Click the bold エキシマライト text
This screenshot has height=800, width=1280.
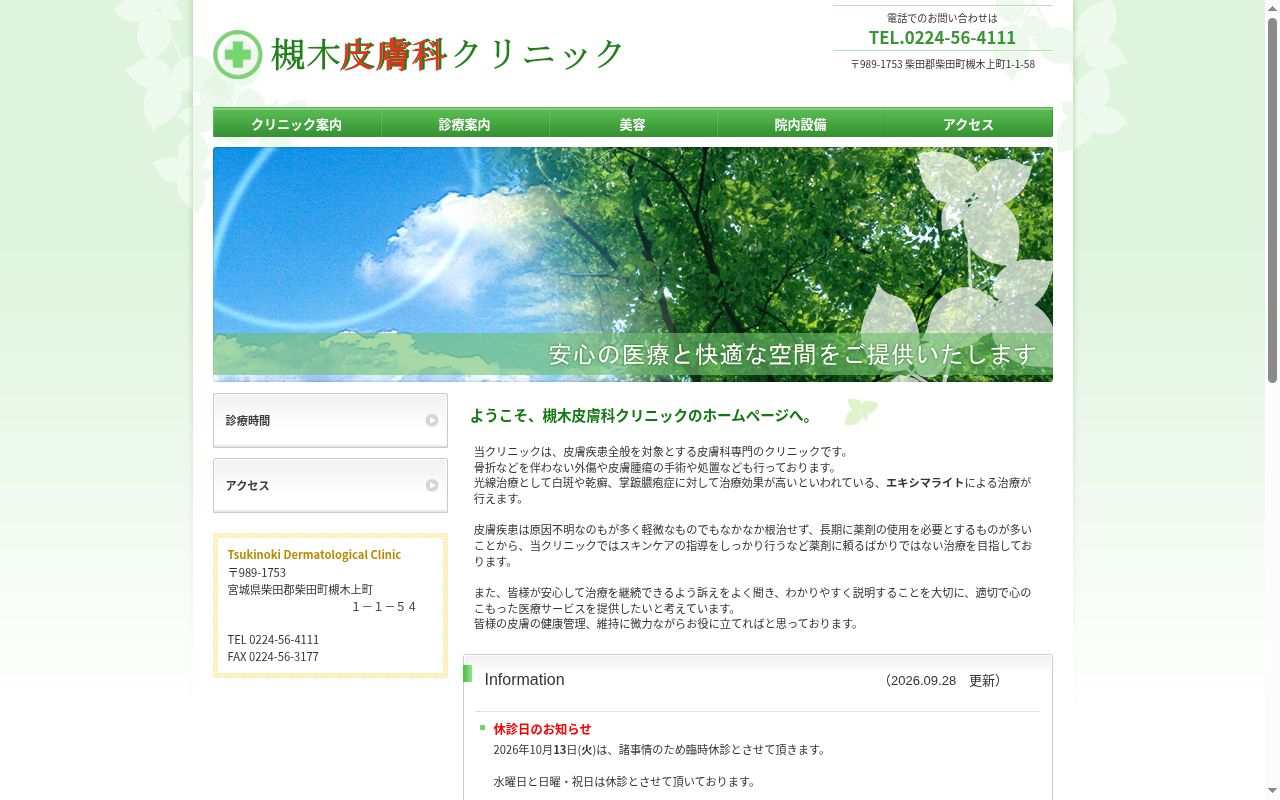point(925,482)
